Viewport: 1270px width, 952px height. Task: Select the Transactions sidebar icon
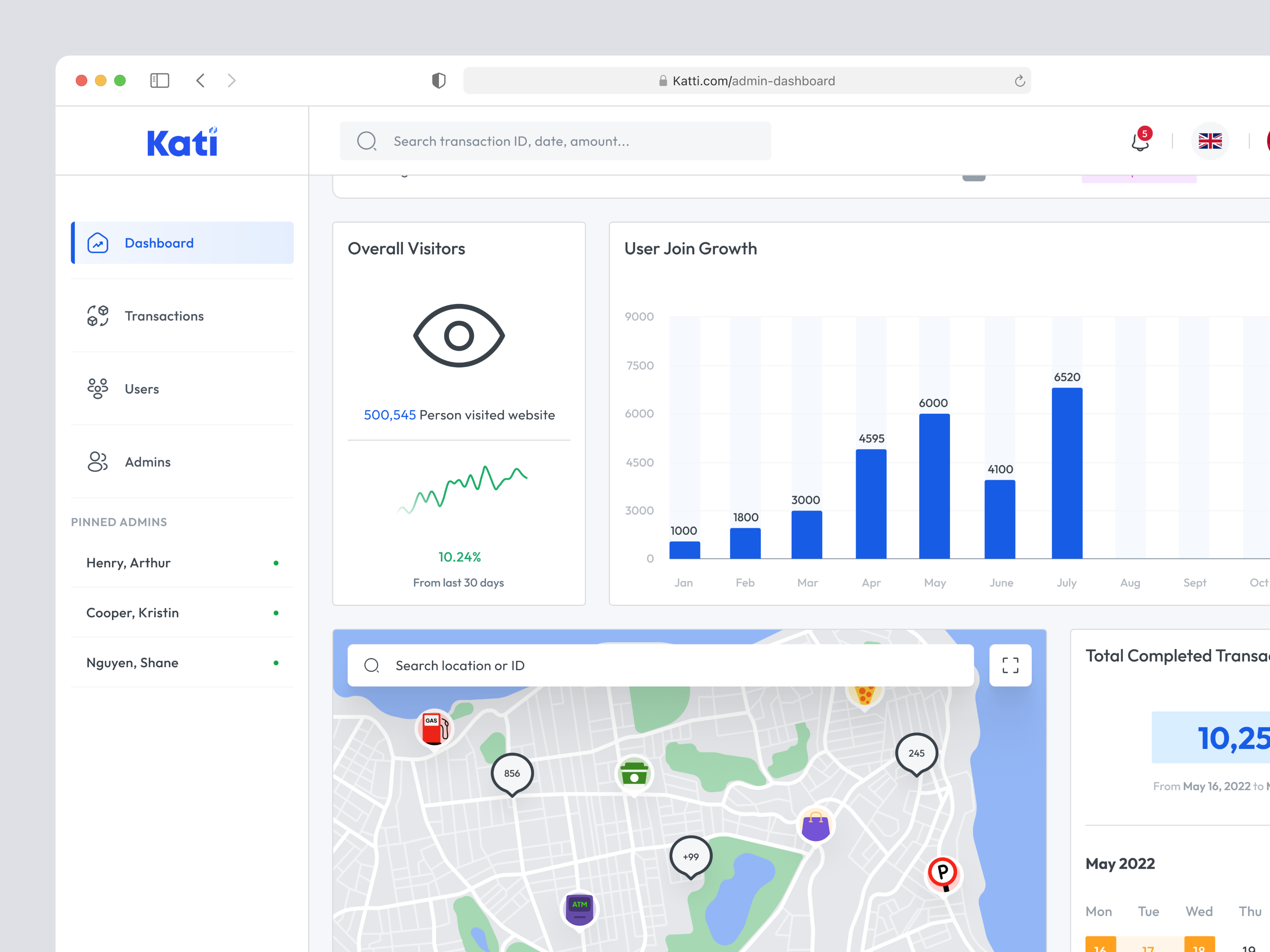(98, 316)
